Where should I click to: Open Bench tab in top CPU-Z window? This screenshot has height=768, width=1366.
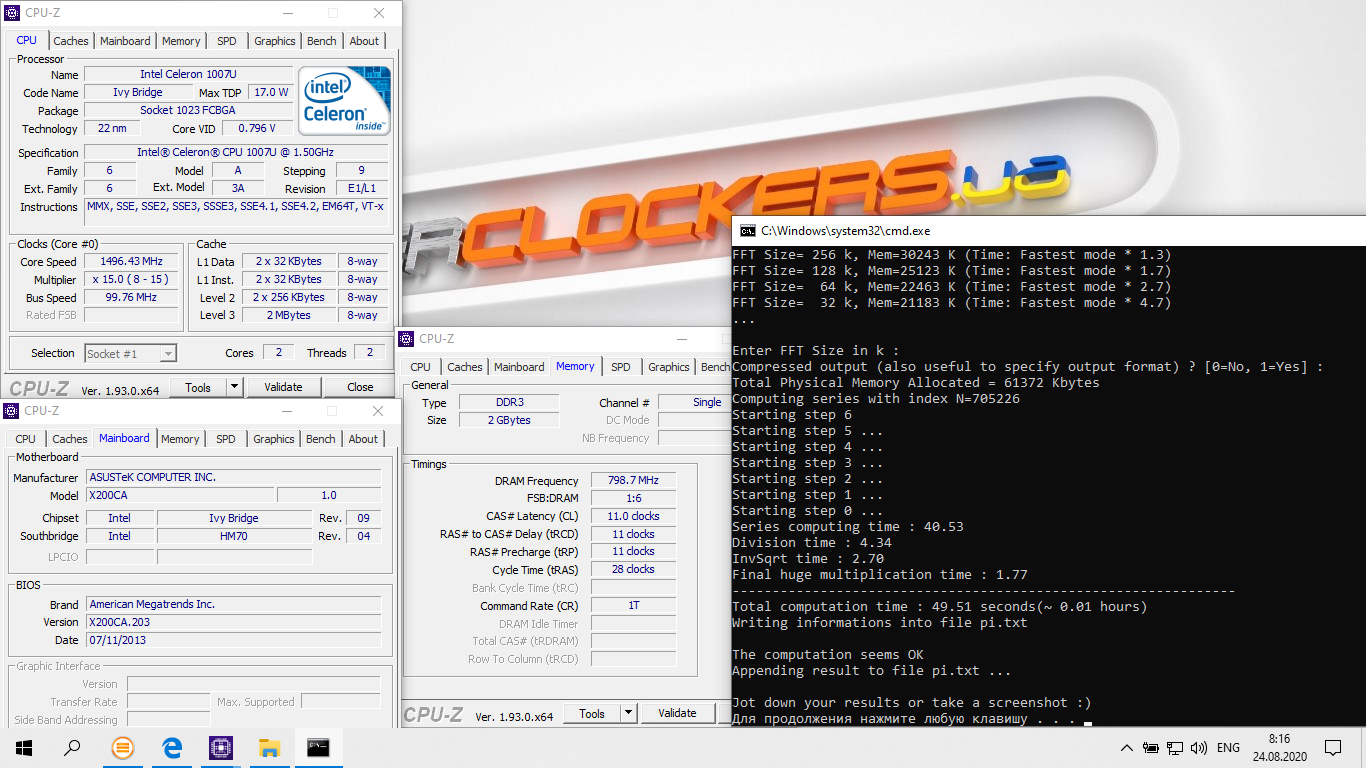pos(322,41)
